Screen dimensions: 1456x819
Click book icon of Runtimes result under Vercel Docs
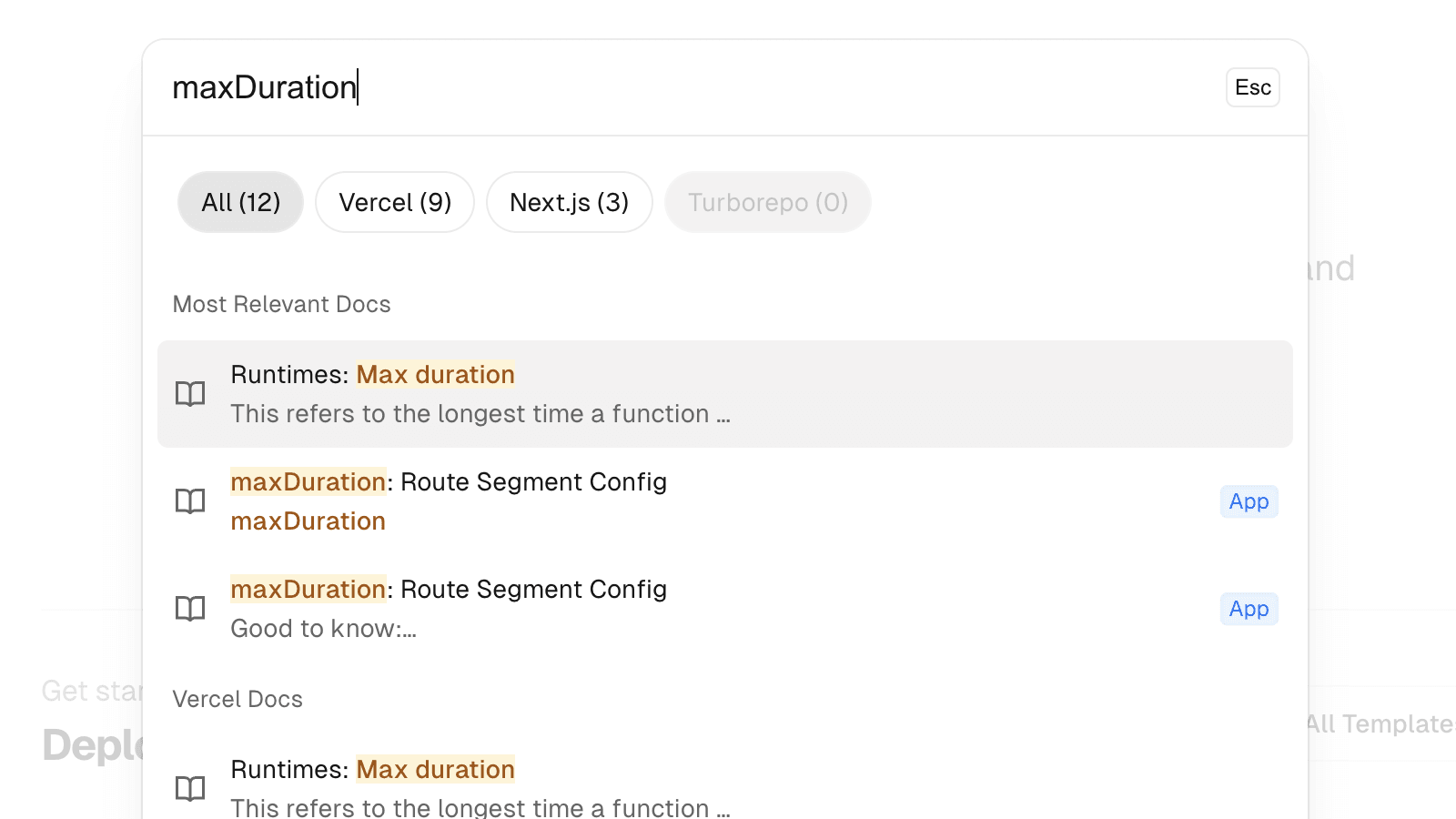tap(190, 788)
